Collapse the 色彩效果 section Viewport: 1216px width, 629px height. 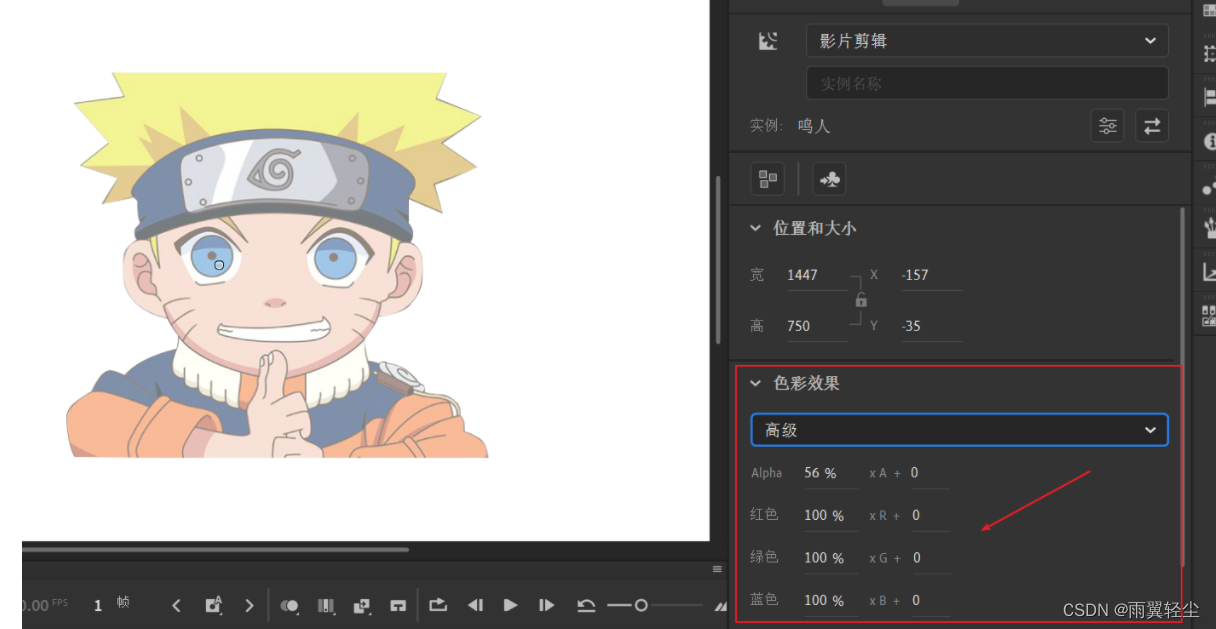click(756, 383)
